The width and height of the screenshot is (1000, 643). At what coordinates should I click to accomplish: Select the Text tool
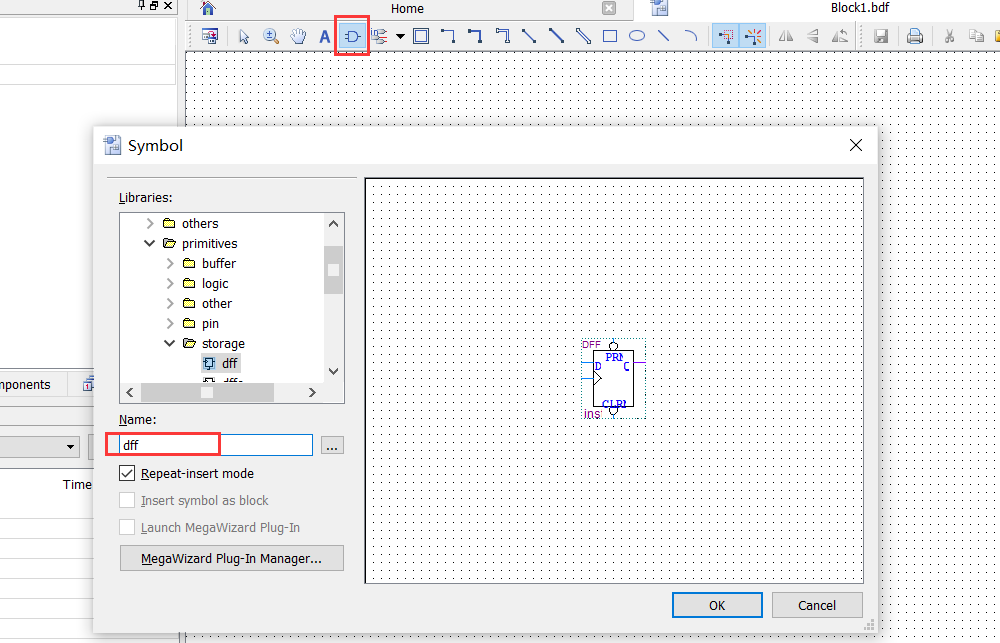[325, 36]
